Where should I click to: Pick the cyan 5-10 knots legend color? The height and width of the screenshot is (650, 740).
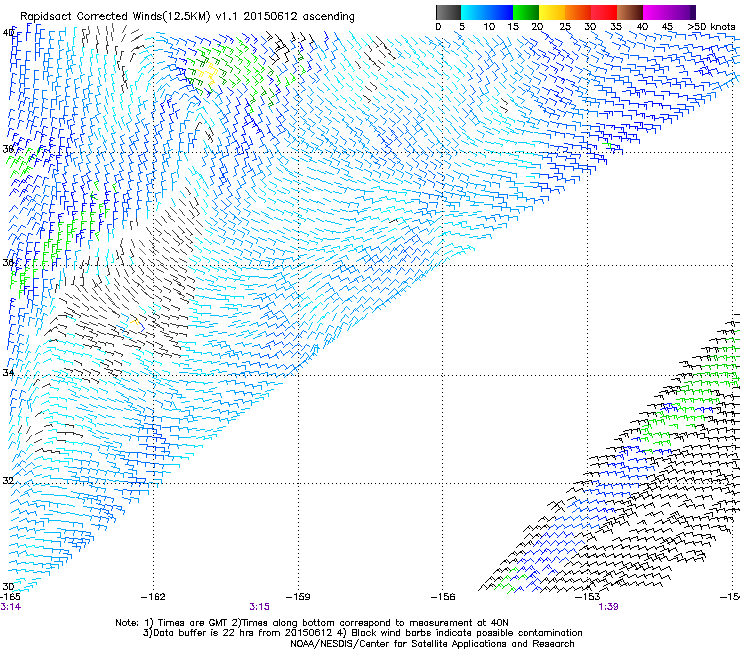[474, 12]
